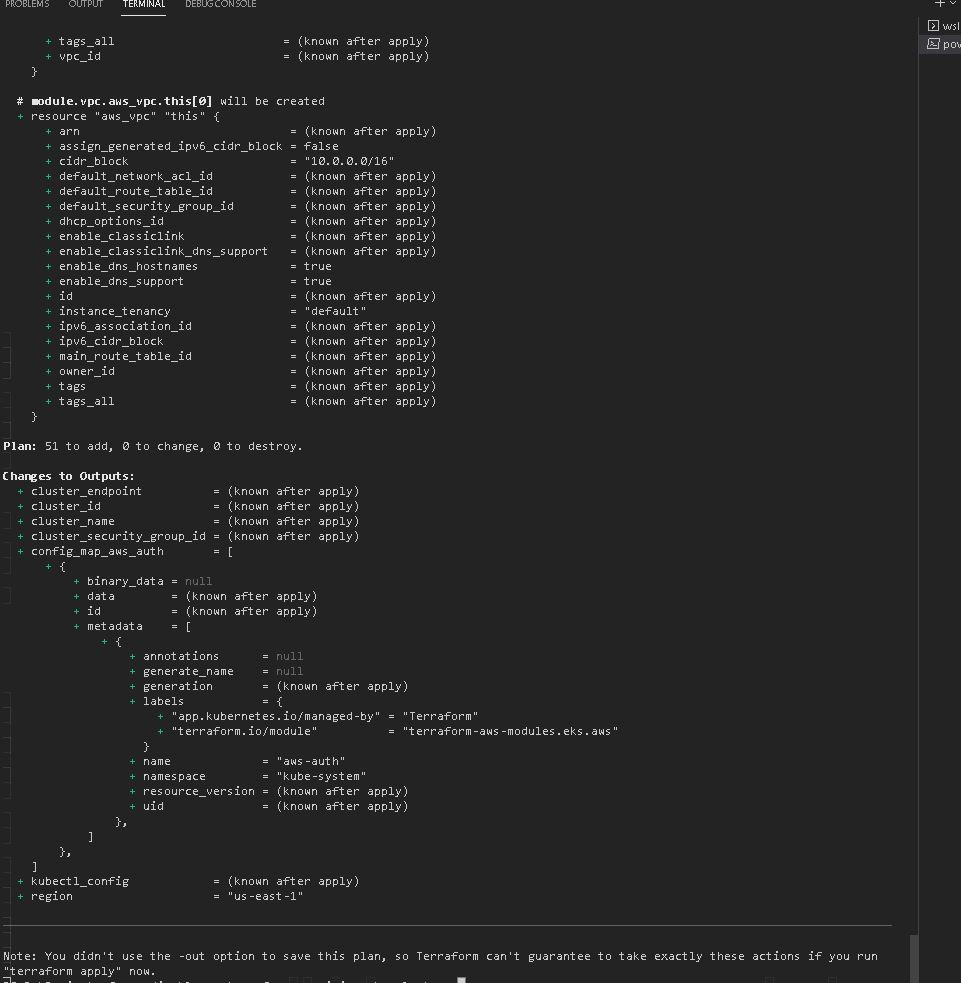Click the PowerShell icon in terminal list
Viewport: 961px width, 983px height.
tap(934, 43)
